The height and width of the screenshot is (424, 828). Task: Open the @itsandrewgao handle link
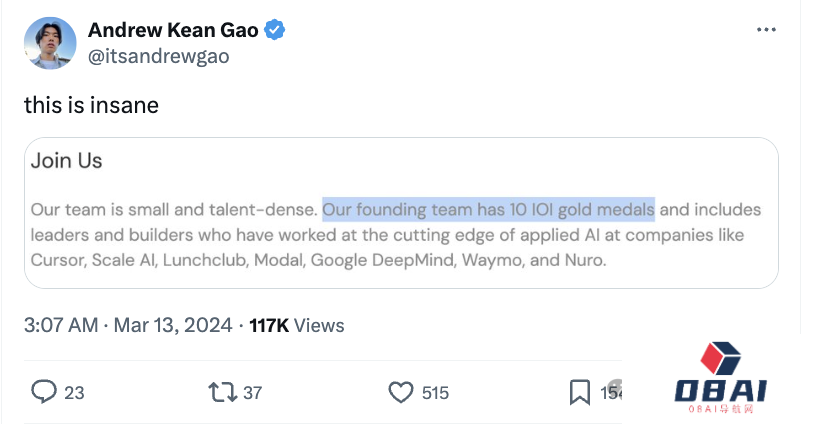158,56
